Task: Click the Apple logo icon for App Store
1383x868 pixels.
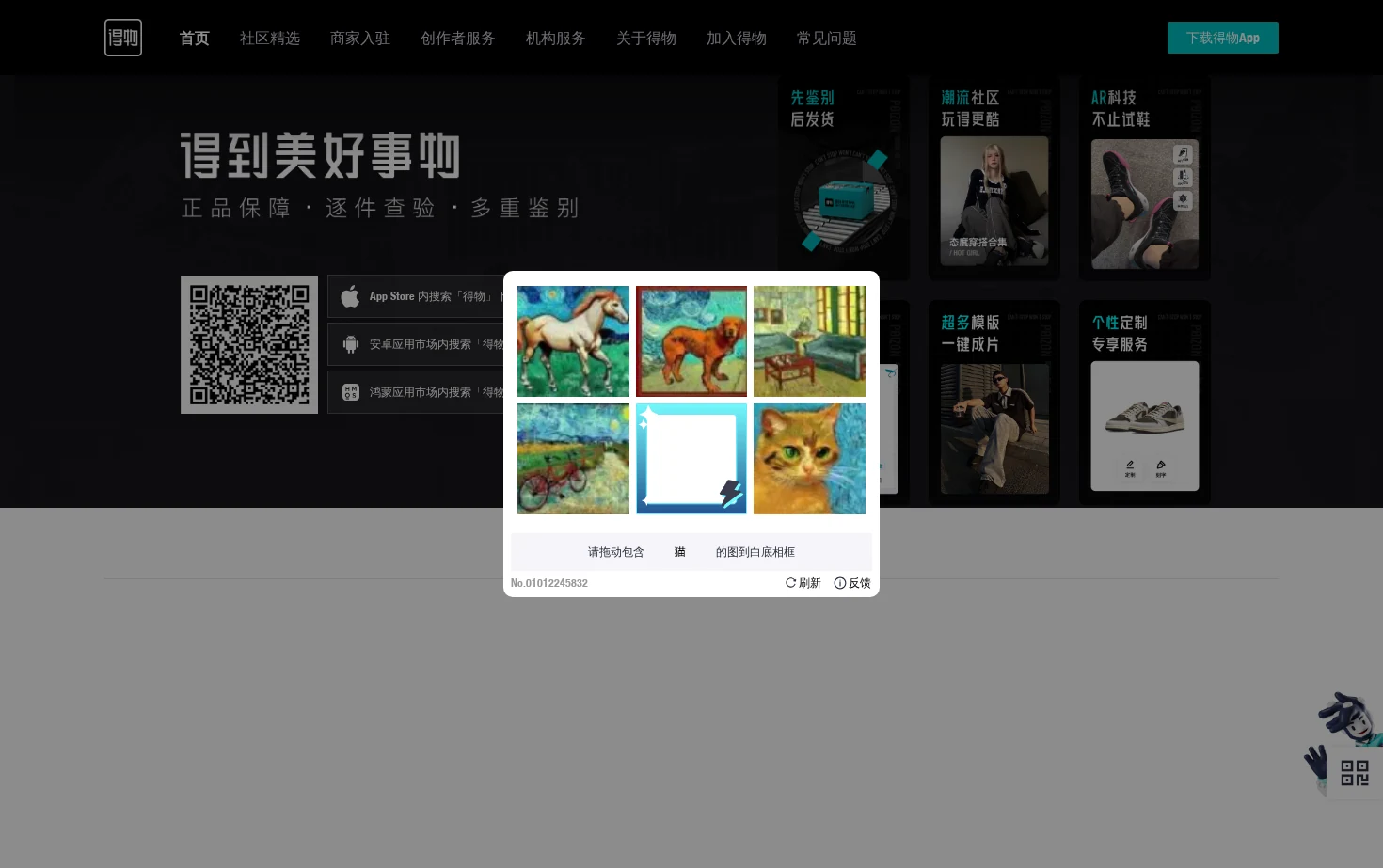Action: [x=350, y=296]
